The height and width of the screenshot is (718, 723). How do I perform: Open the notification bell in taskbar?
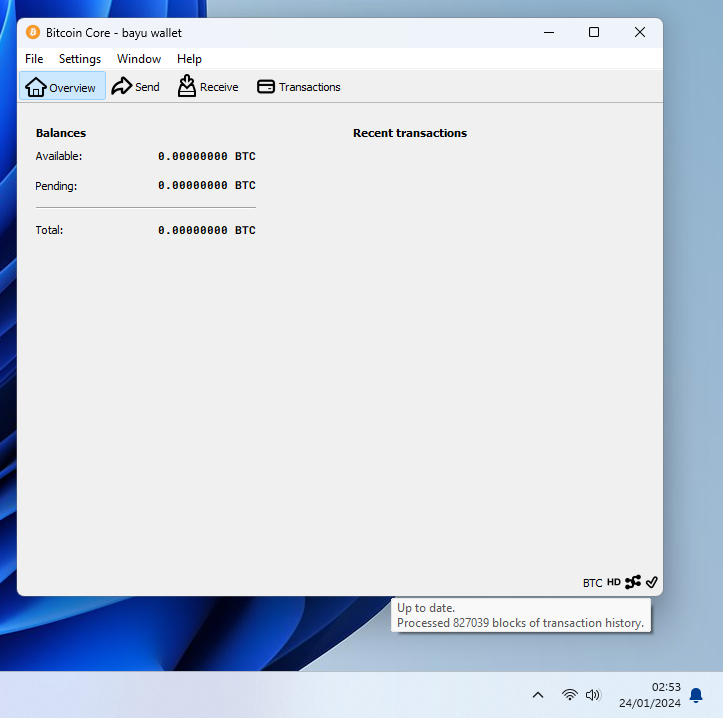(x=696, y=695)
